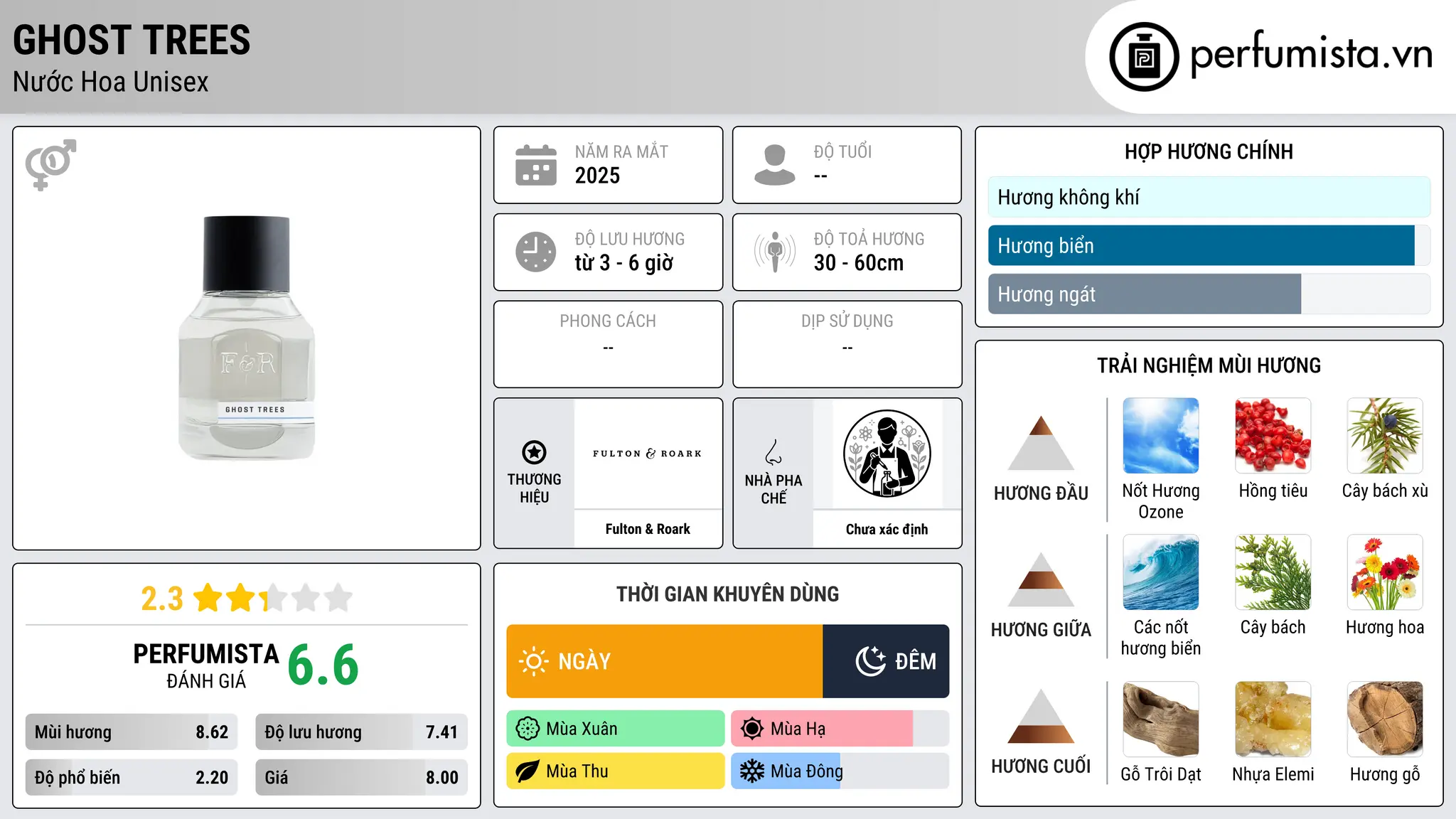This screenshot has height=819, width=1456.
Task: Select the Cây bách note thumbnail
Action: (1273, 572)
